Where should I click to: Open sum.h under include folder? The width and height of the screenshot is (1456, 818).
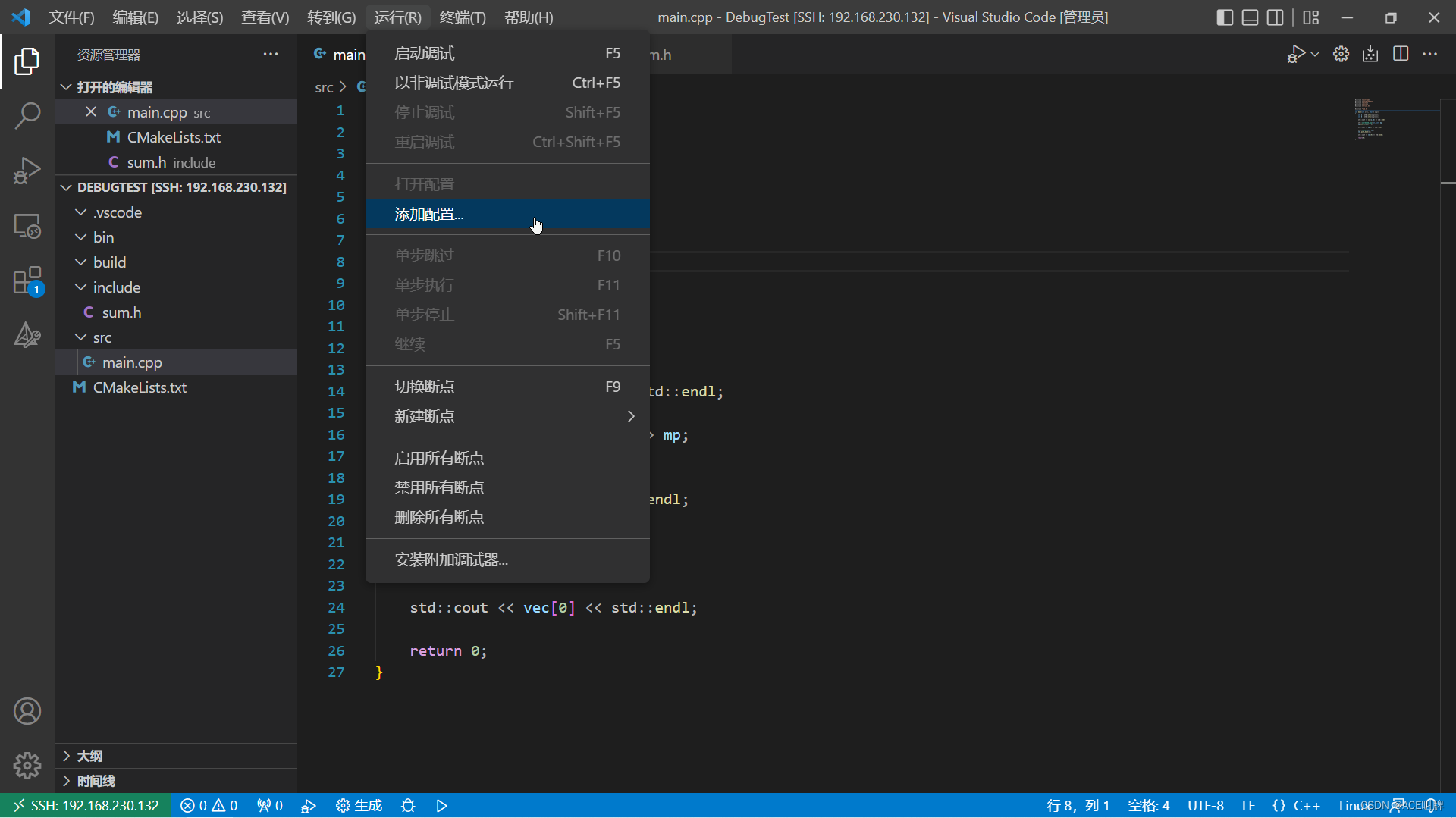coord(176,312)
